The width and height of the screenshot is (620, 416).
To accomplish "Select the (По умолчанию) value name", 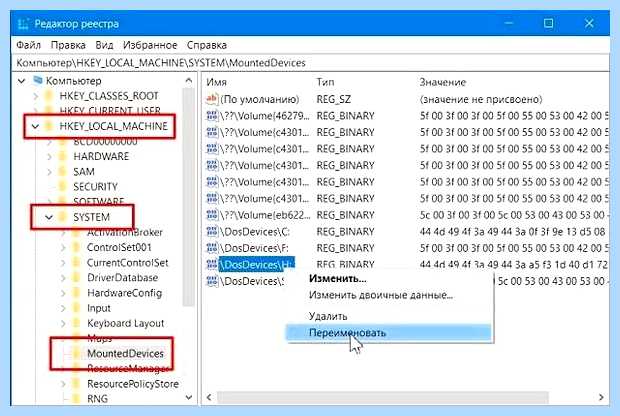I will pyautogui.click(x=260, y=99).
